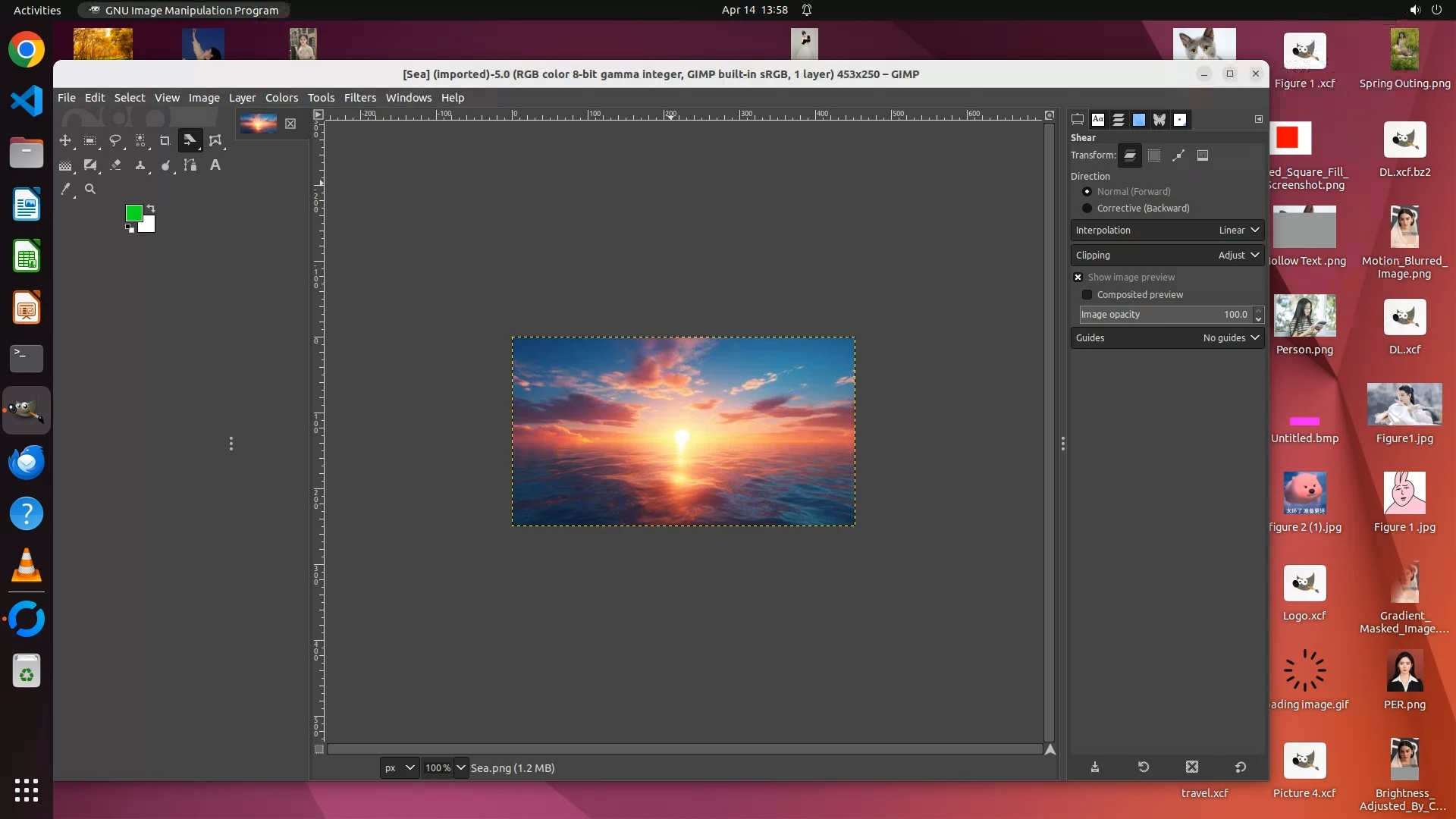
Task: Select the Free Select lasso tool
Action: click(x=115, y=140)
